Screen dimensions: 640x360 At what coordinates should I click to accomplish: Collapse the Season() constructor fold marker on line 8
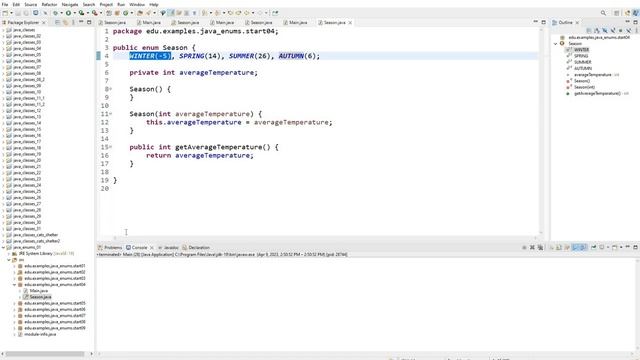[x=111, y=89]
